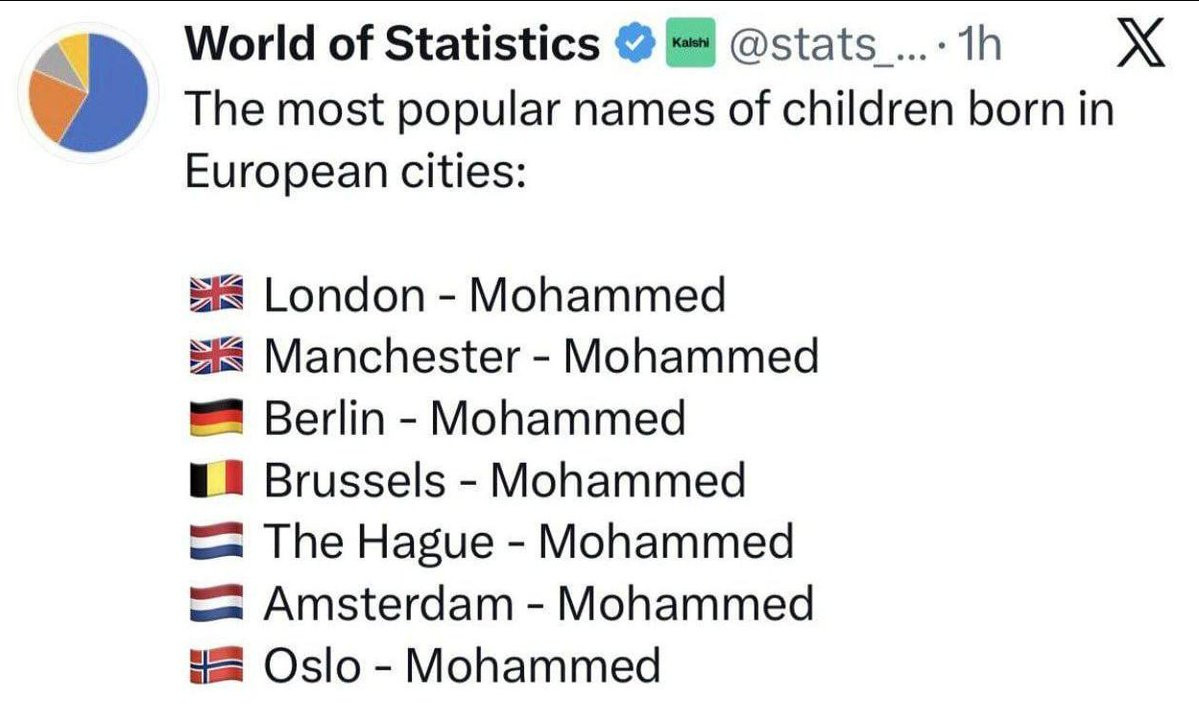Click the Dutch flag beside Amsterdam
This screenshot has height=725, width=1199.
[x=216, y=604]
